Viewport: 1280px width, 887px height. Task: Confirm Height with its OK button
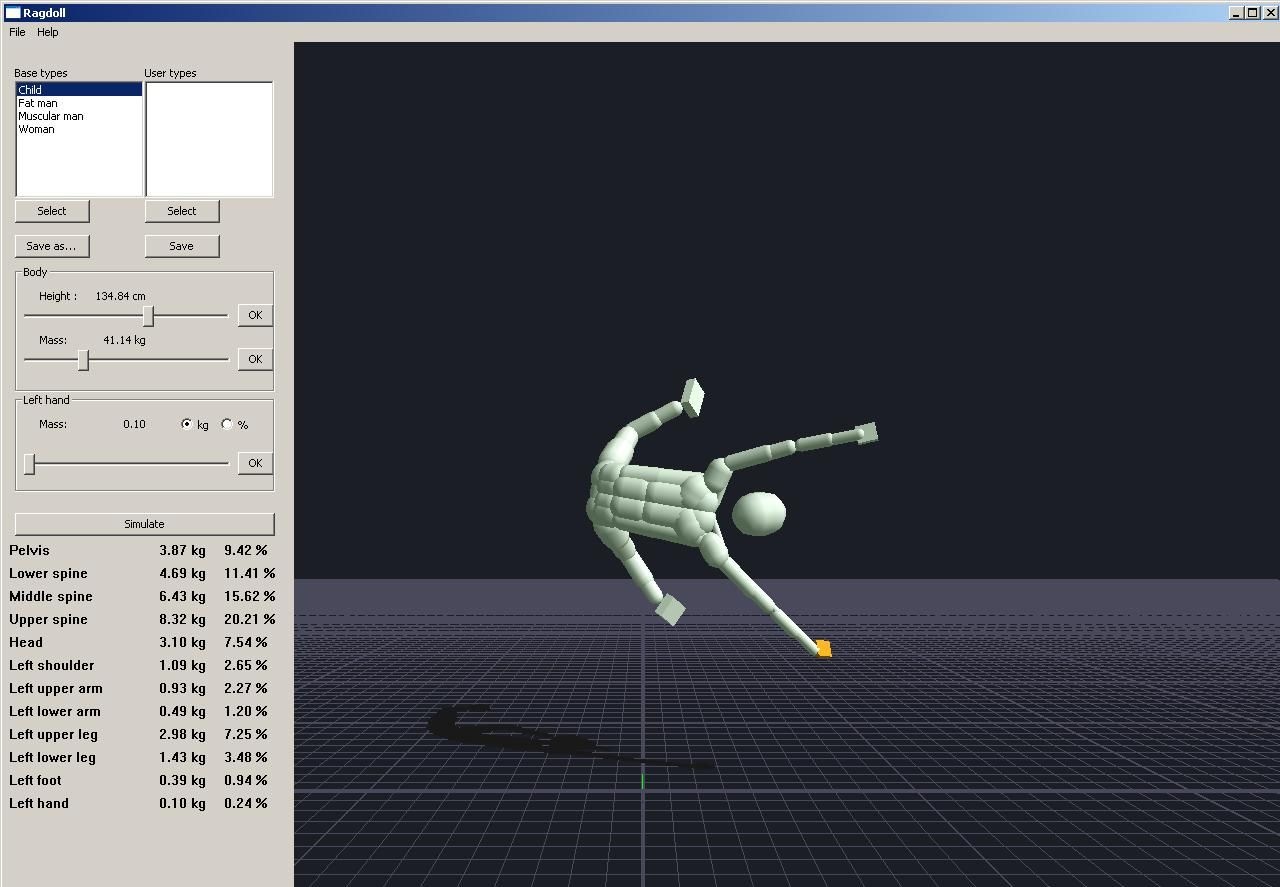[255, 315]
